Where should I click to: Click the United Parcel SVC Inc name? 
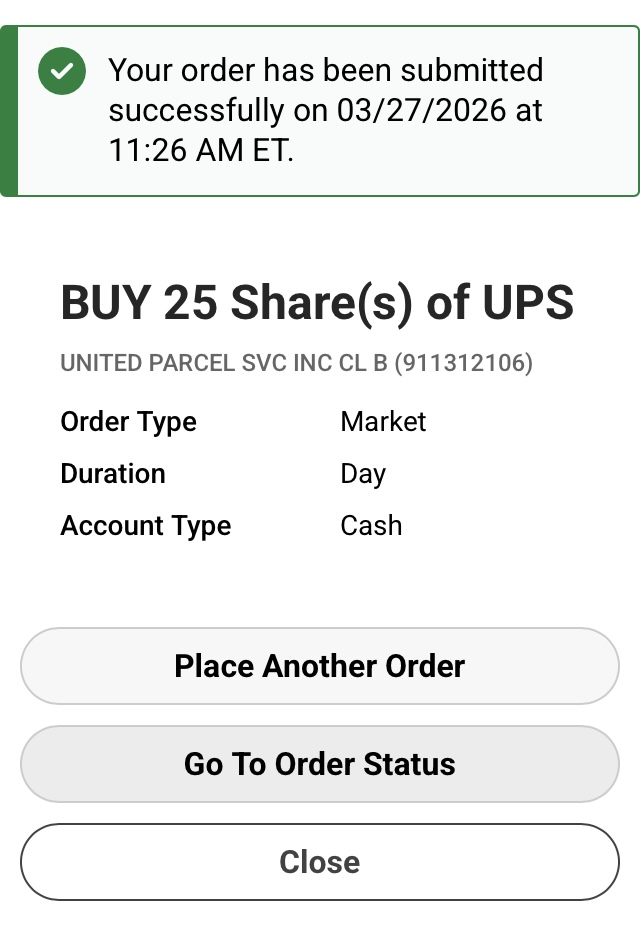[224, 363]
